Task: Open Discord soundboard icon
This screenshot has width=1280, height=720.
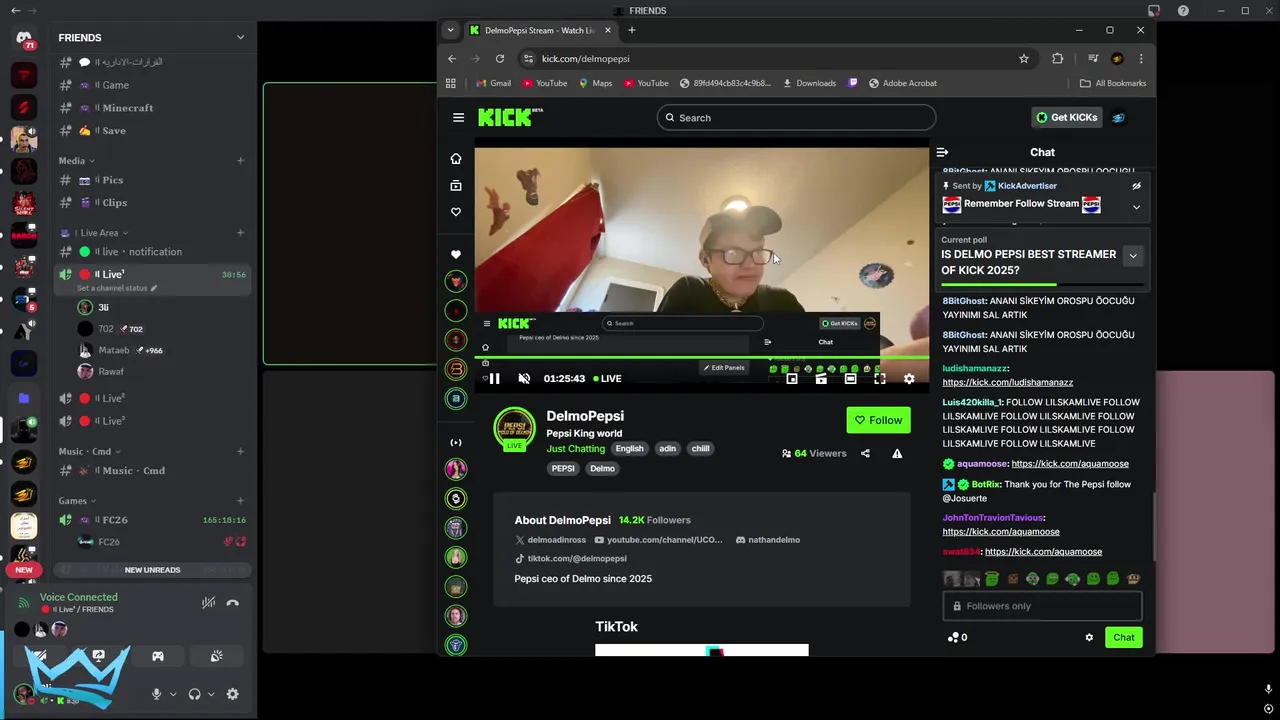Action: point(216,656)
